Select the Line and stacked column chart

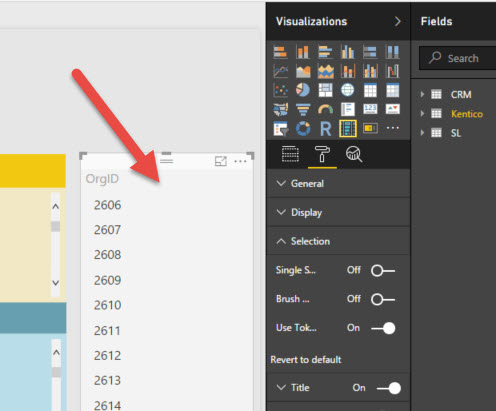click(x=348, y=71)
